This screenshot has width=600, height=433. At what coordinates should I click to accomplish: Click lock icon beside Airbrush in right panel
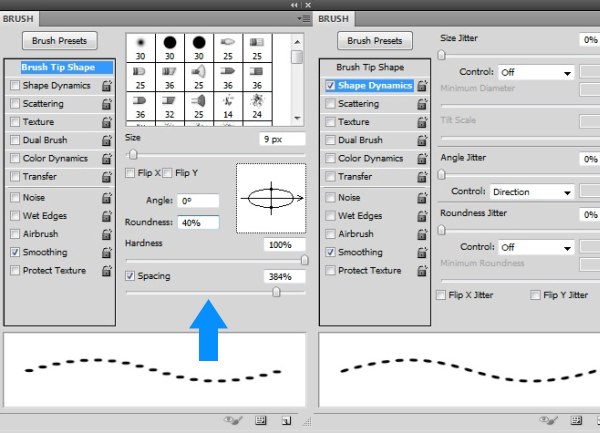(421, 234)
